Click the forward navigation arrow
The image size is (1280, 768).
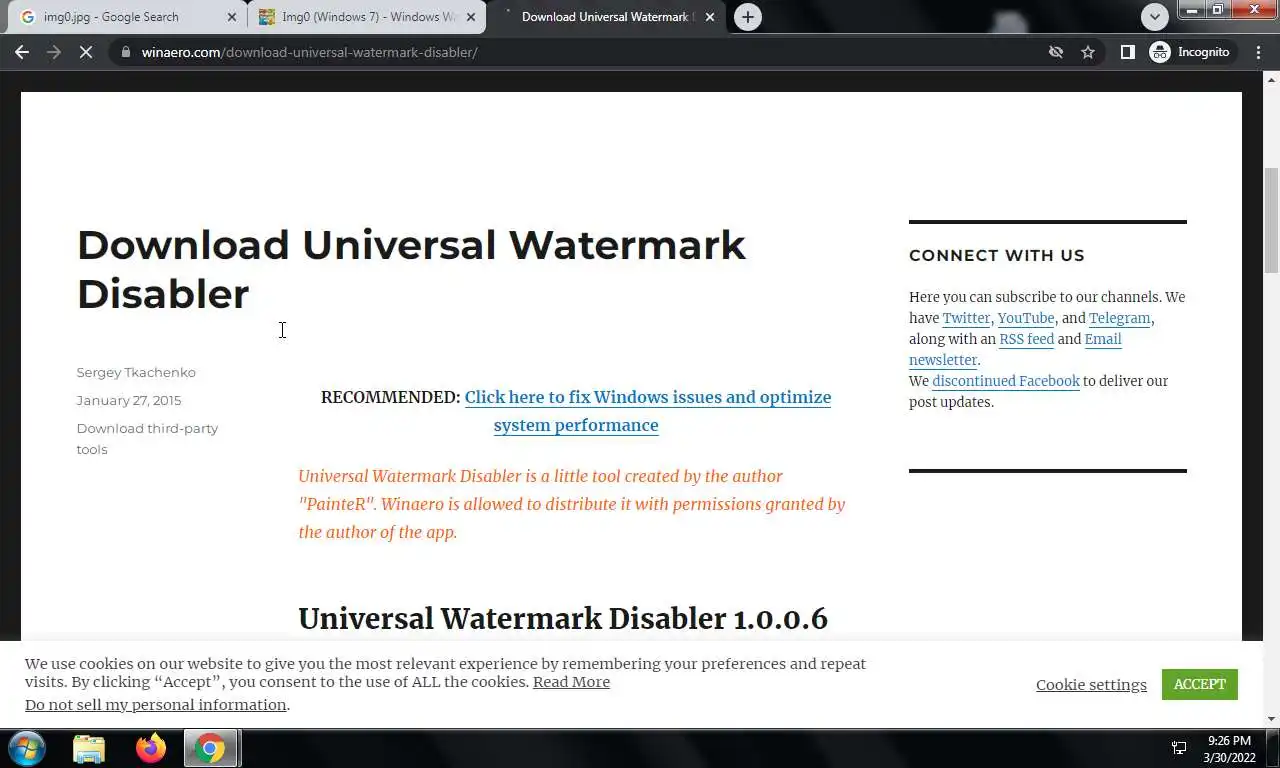(54, 52)
